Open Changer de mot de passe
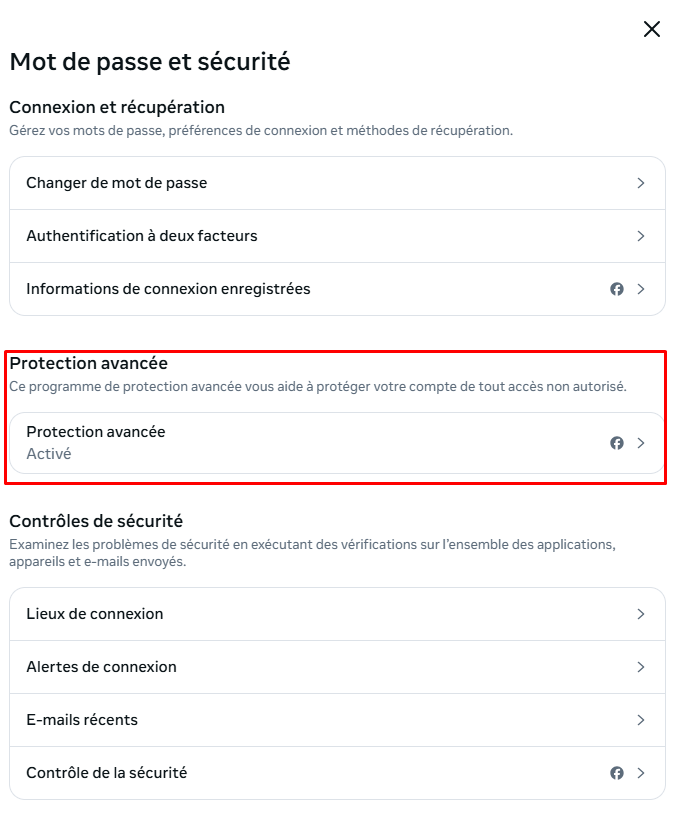 click(338, 183)
